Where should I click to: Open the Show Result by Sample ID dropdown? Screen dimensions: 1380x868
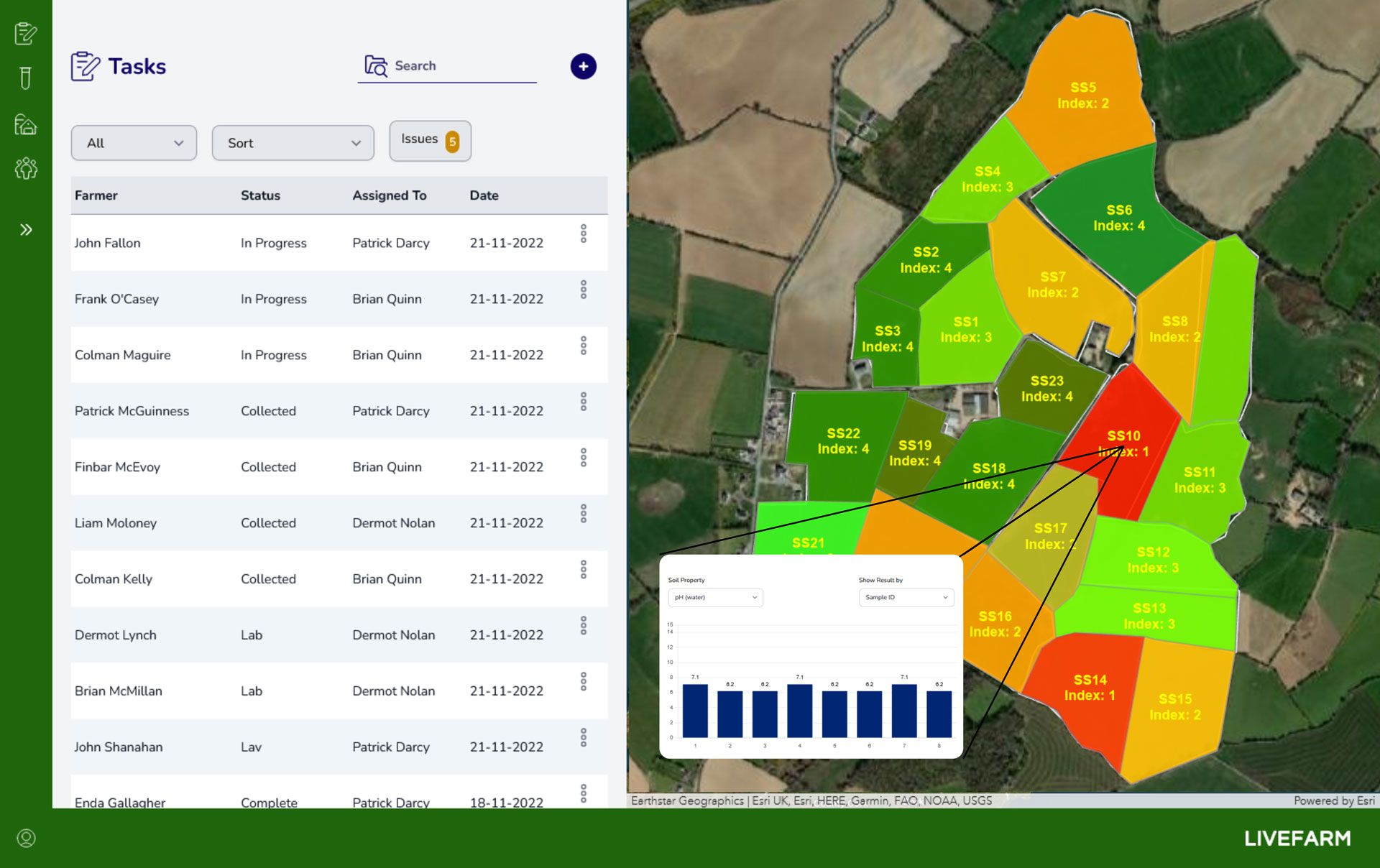click(906, 597)
